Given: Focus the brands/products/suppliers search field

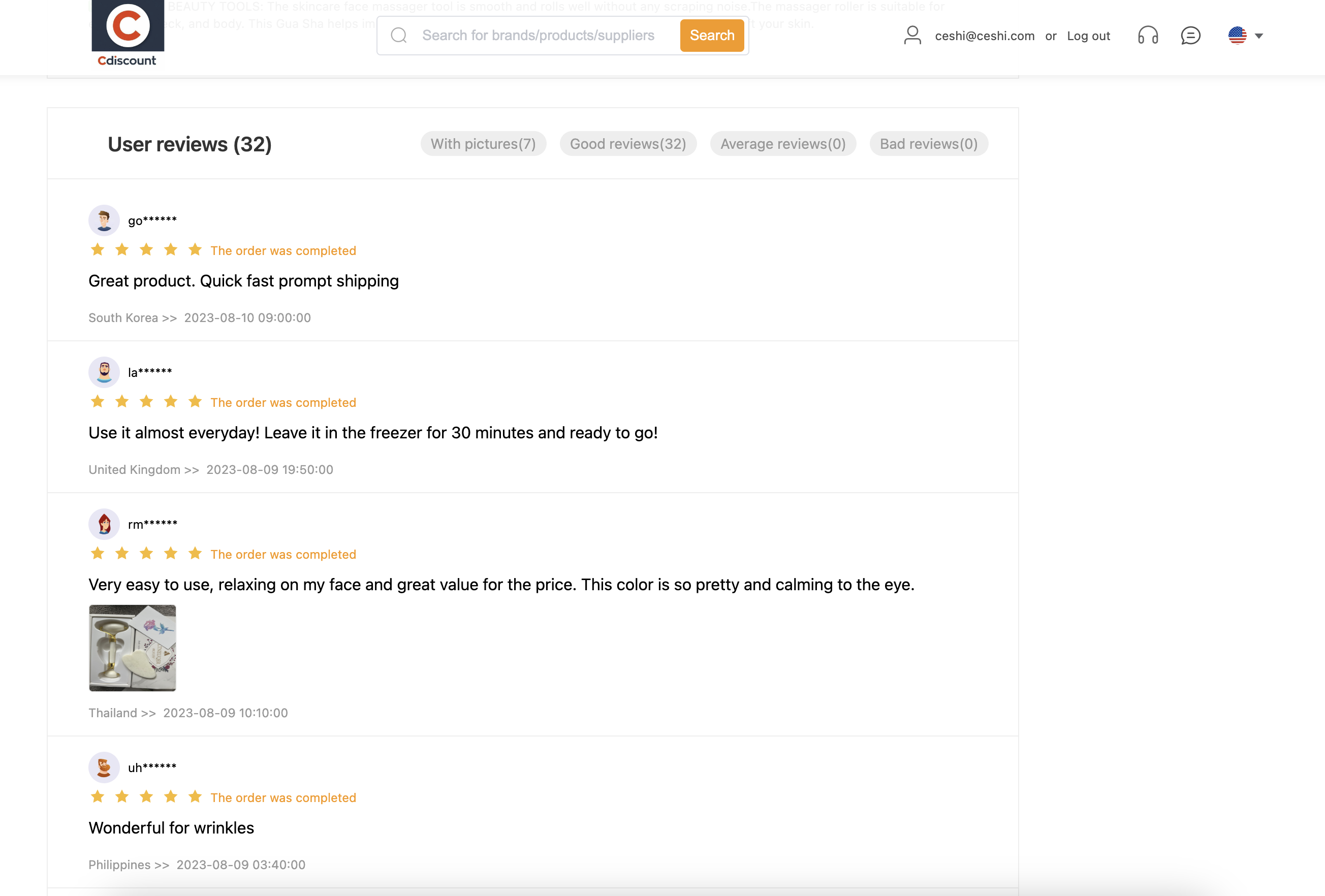Looking at the screenshot, I should [x=538, y=36].
